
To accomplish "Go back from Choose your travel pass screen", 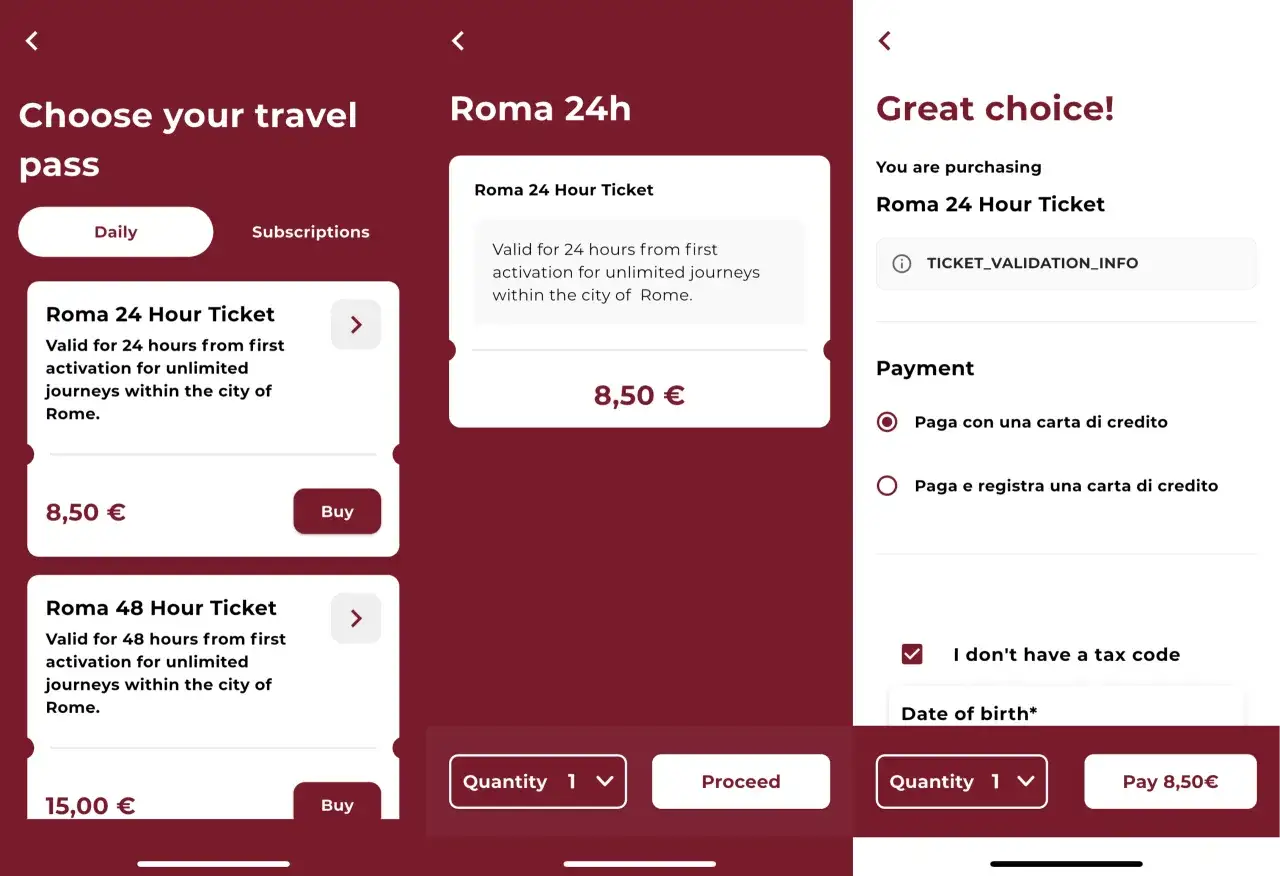I will [x=32, y=41].
